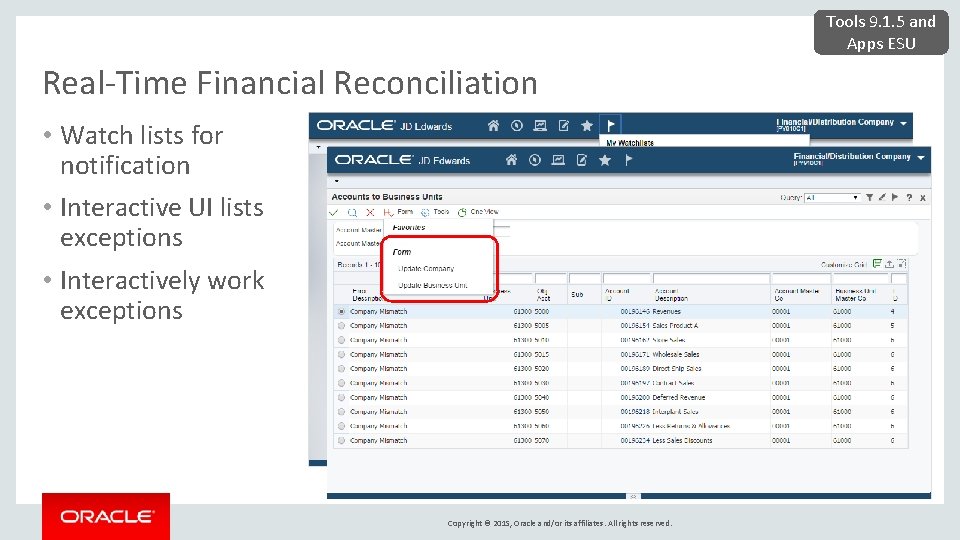Click the pencil icon beside Query filter
The image size is (960, 540).
[882, 197]
